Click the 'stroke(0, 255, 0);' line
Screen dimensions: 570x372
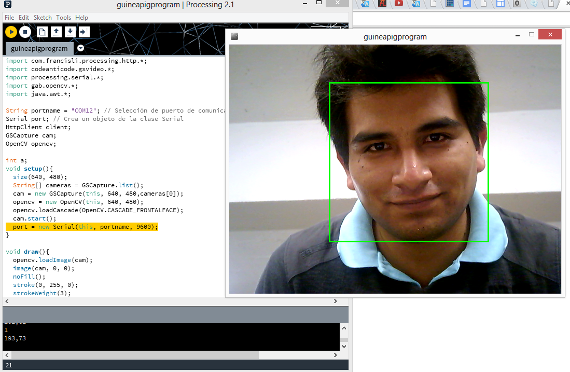[45, 285]
